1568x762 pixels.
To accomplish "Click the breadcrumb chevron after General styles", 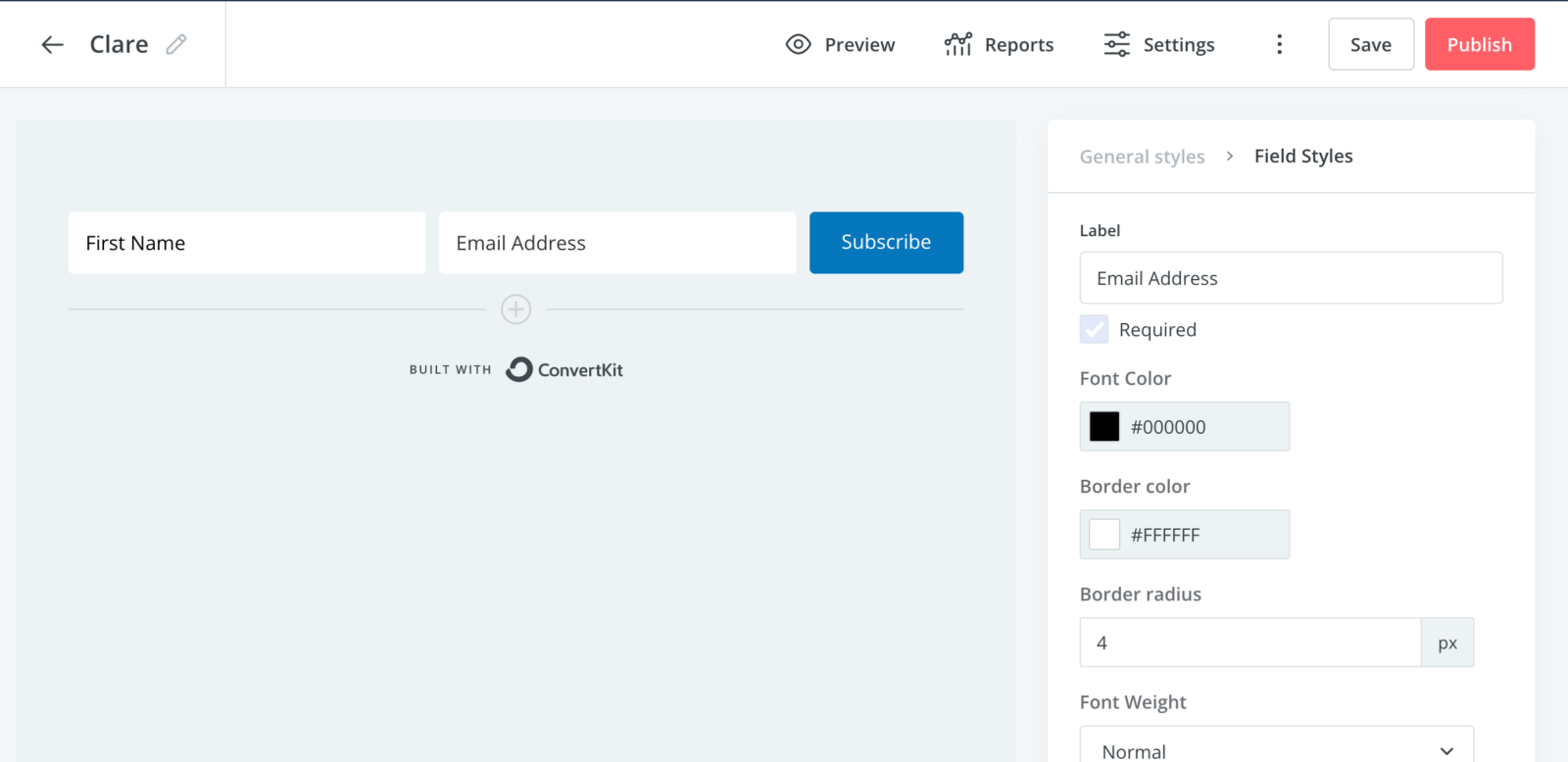I will point(1230,156).
